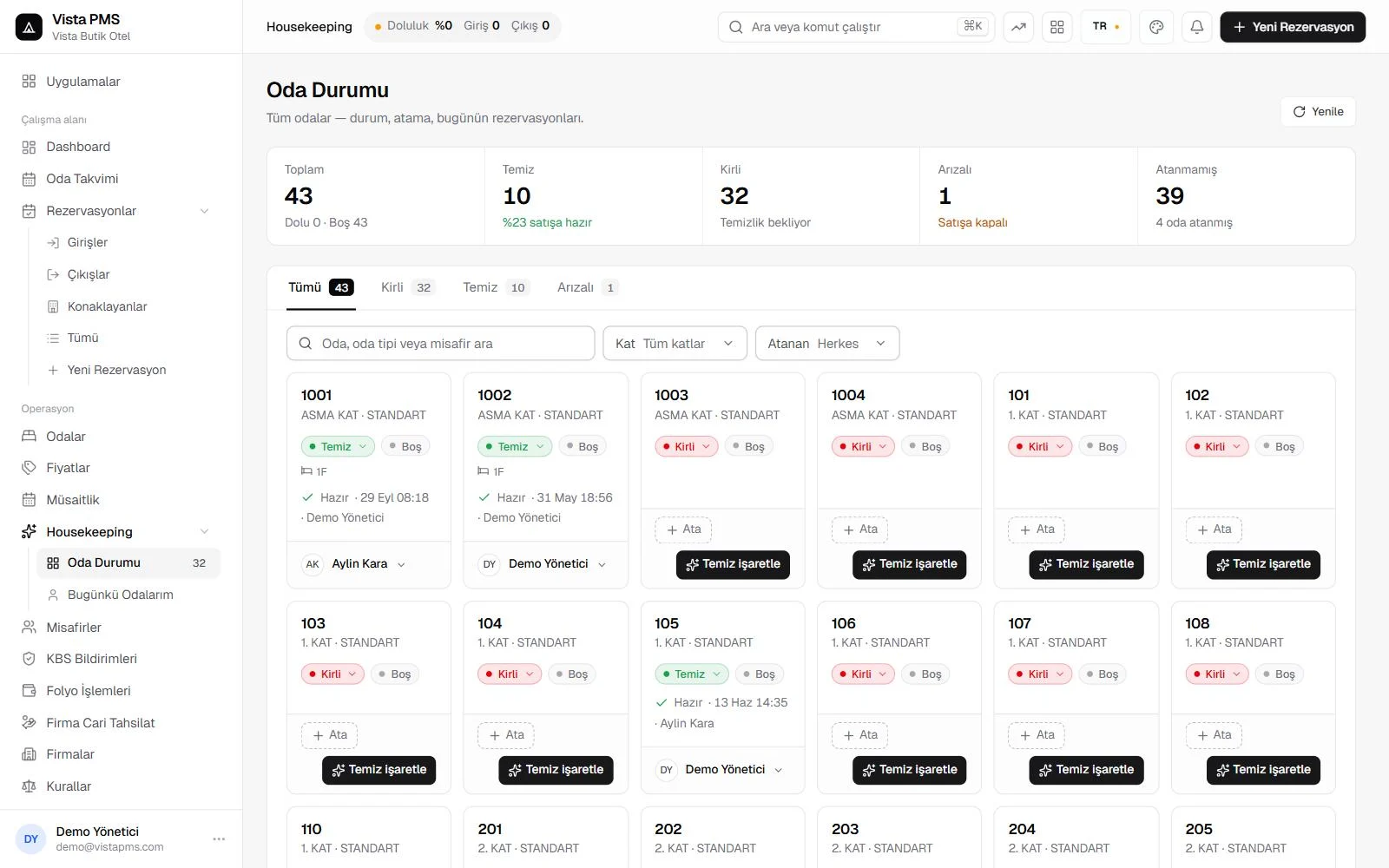This screenshot has height=868, width=1389.
Task: Open Oda Durumu in the sidebar
Action: click(128, 563)
